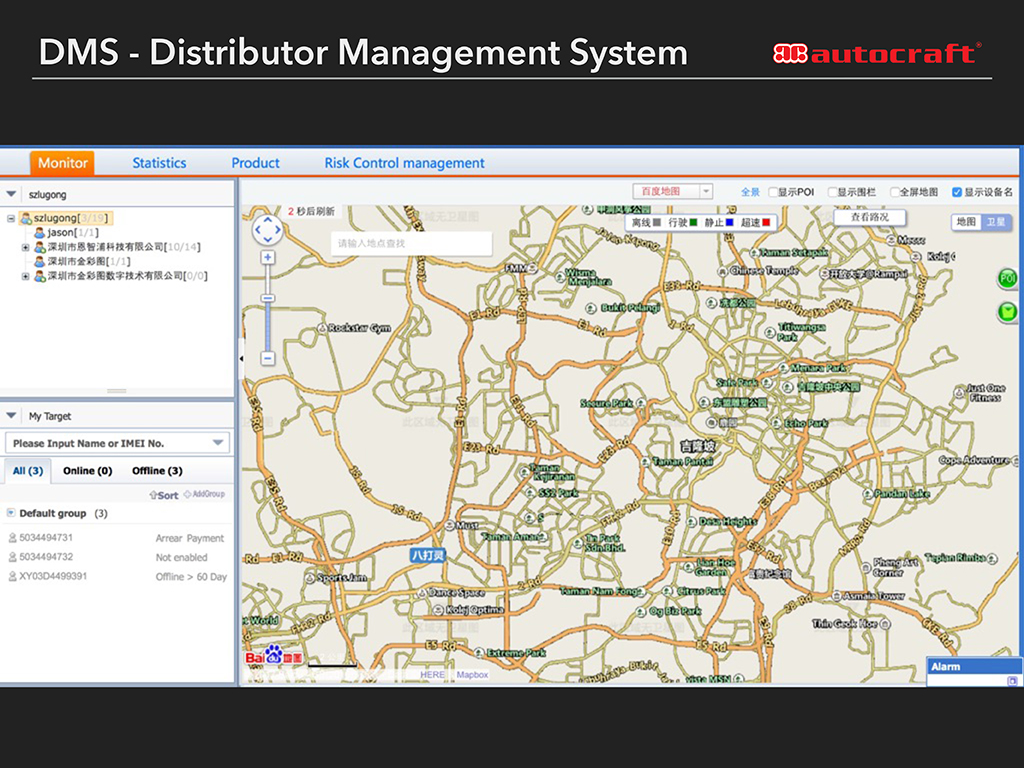Click the user icon of 深圳市金彩图数字技术有限公司

point(40,276)
